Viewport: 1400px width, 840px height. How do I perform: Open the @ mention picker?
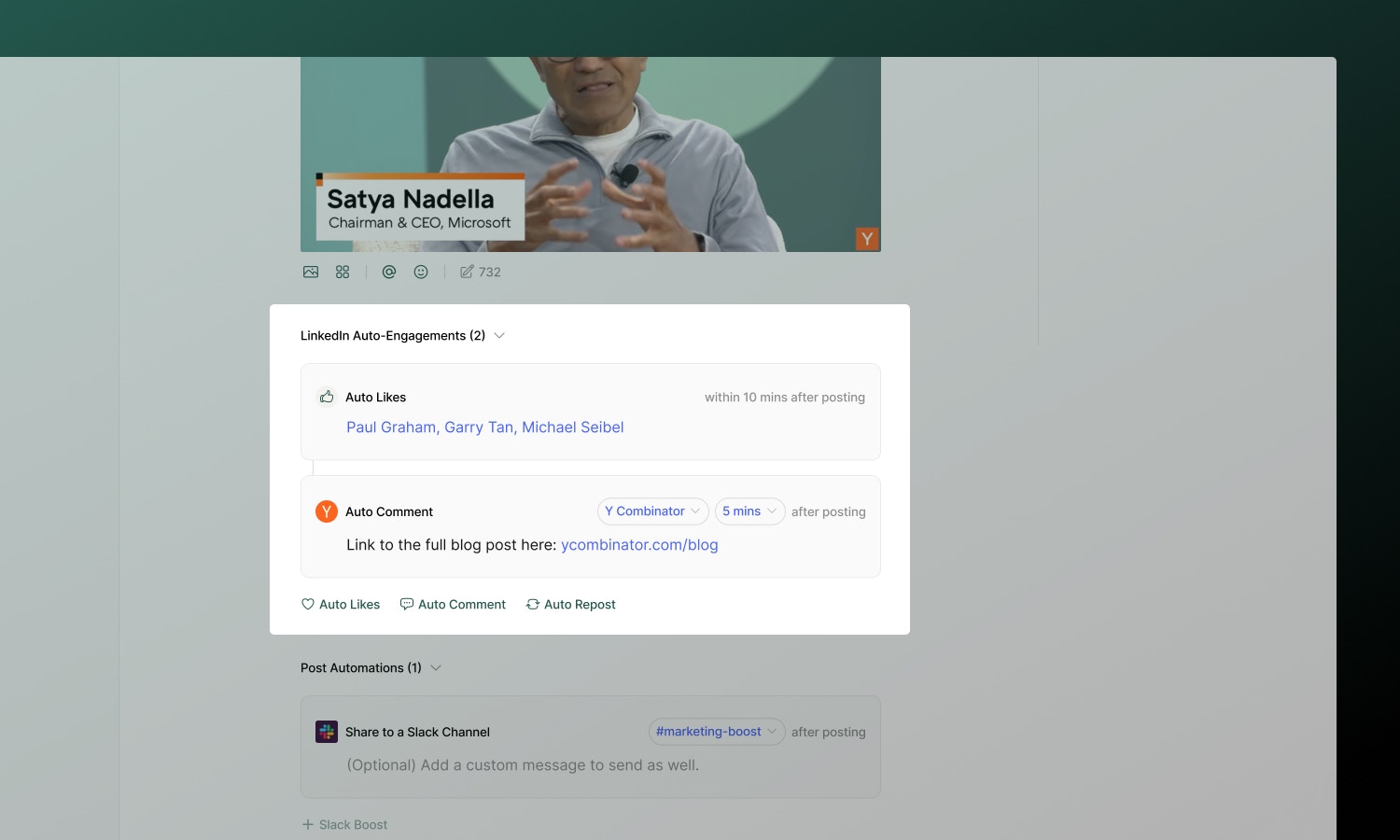tap(389, 272)
